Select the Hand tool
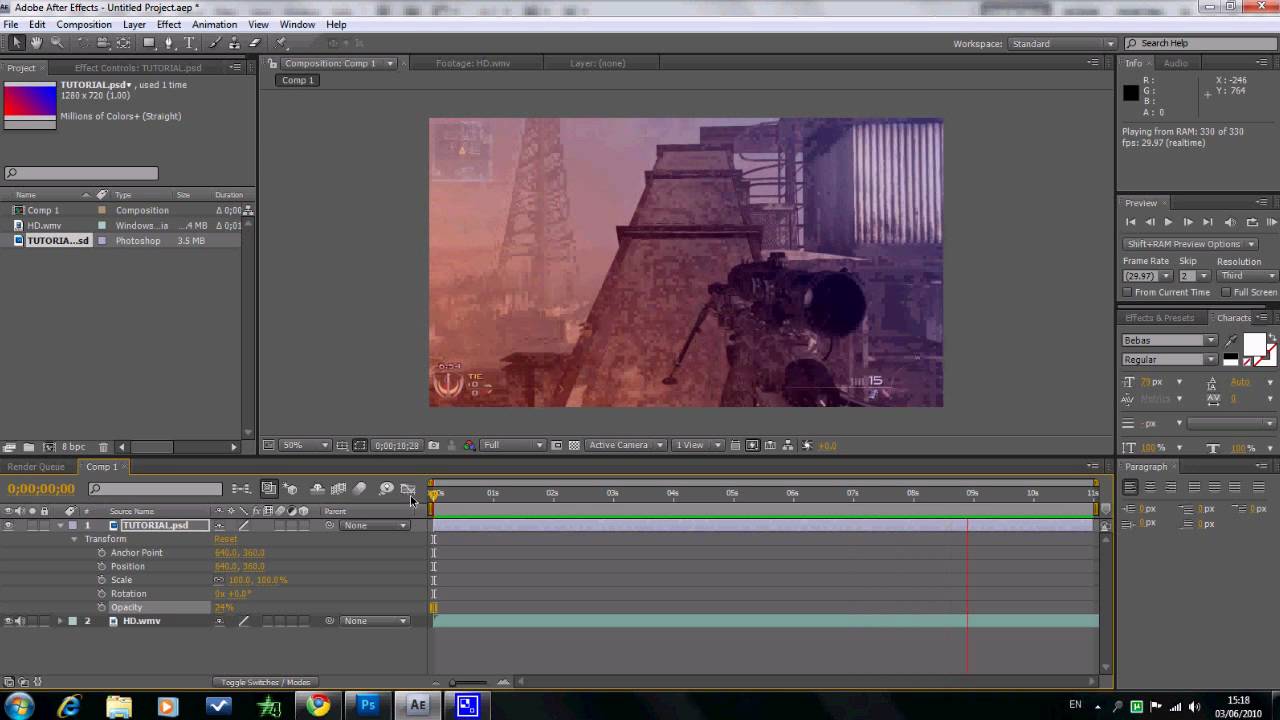This screenshot has height=720, width=1280. pos(36,43)
